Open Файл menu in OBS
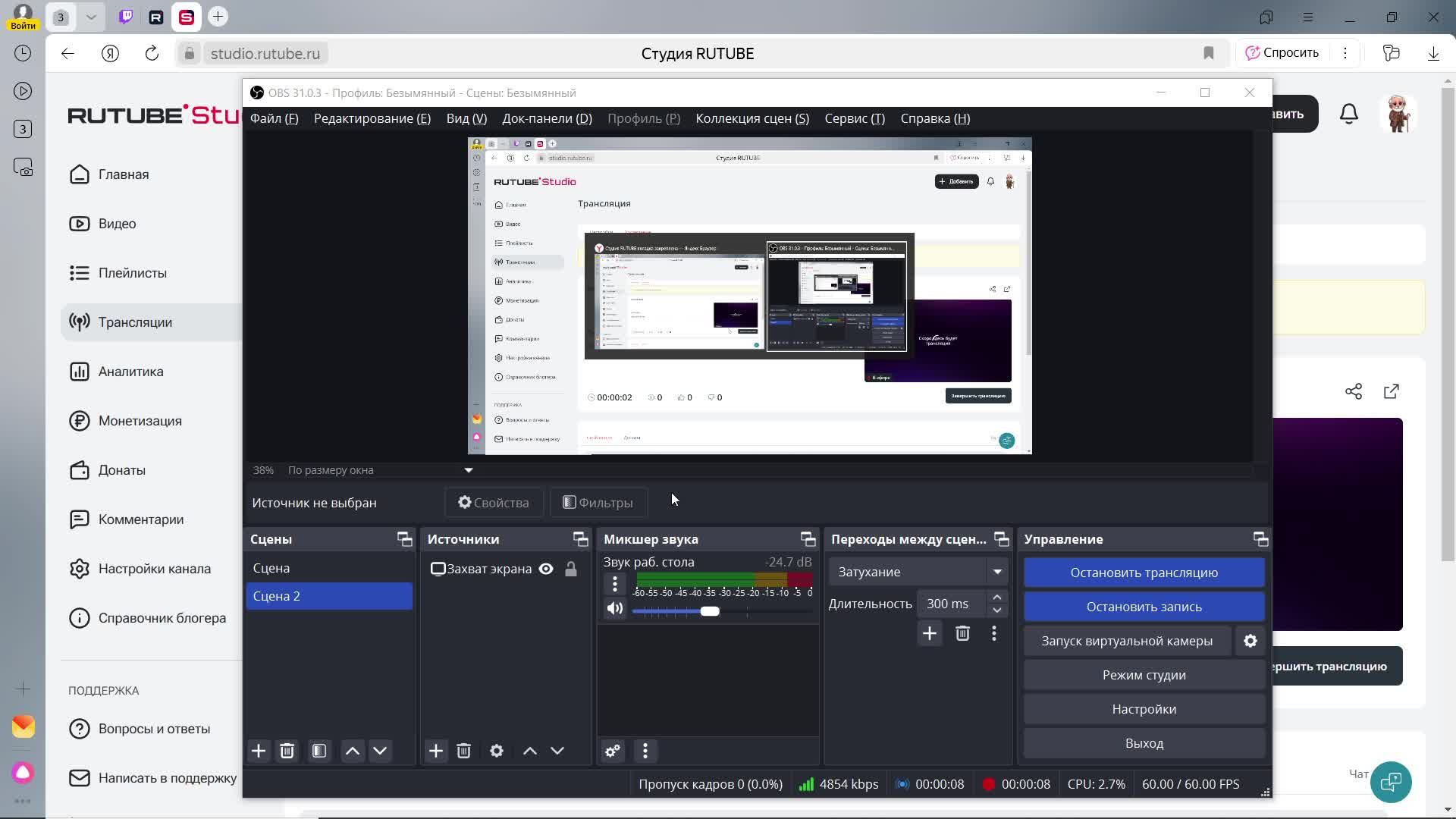 pyautogui.click(x=275, y=118)
